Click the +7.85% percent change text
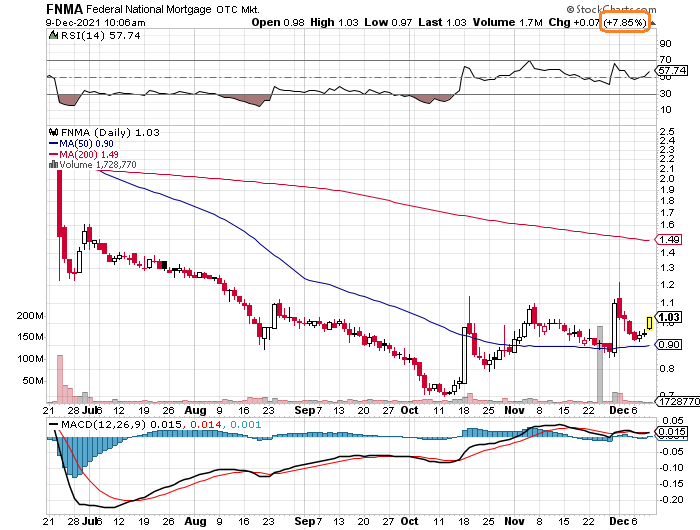 pyautogui.click(x=625, y=23)
